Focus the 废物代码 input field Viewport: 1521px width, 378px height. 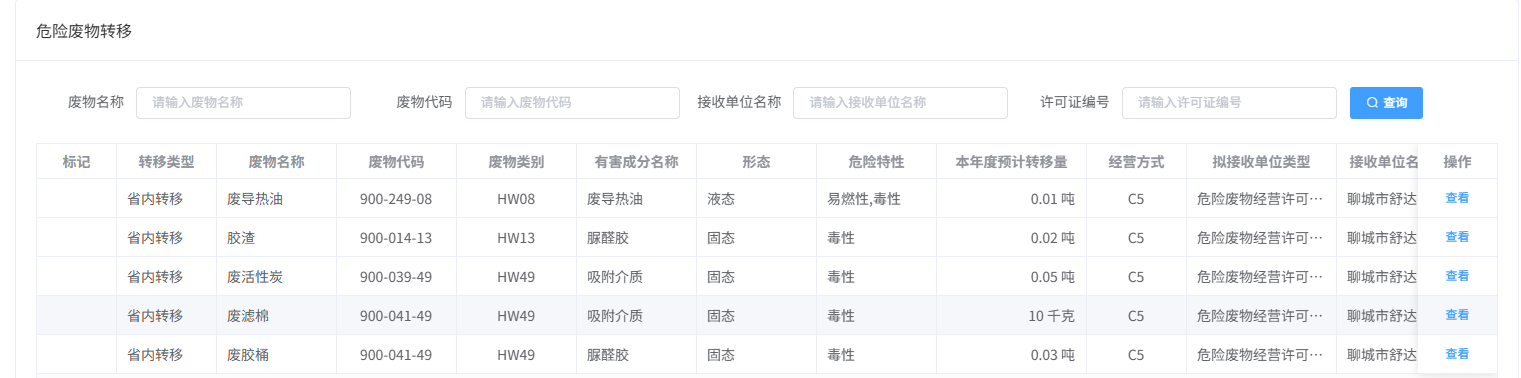pyautogui.click(x=572, y=103)
